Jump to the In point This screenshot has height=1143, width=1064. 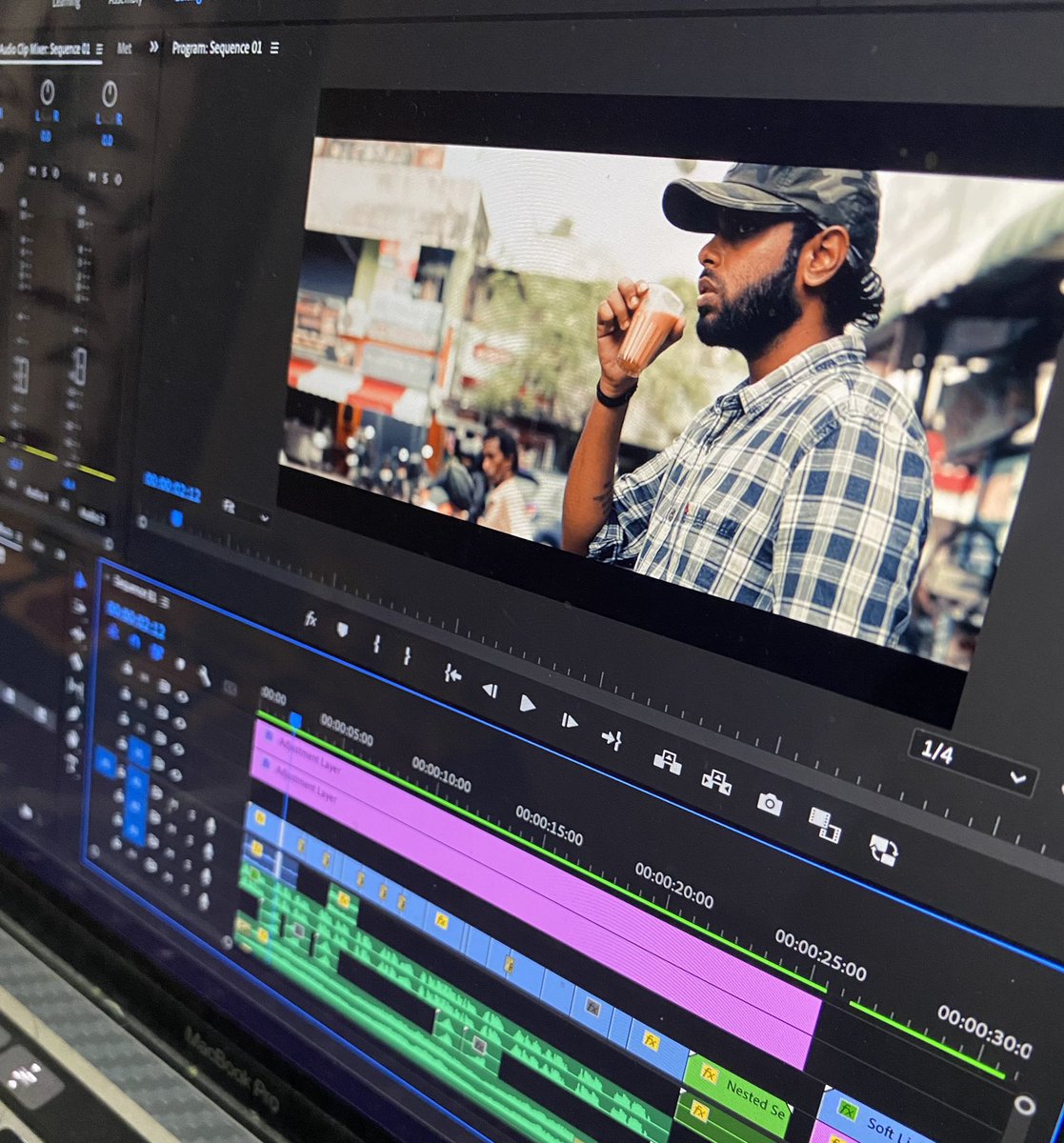(452, 673)
